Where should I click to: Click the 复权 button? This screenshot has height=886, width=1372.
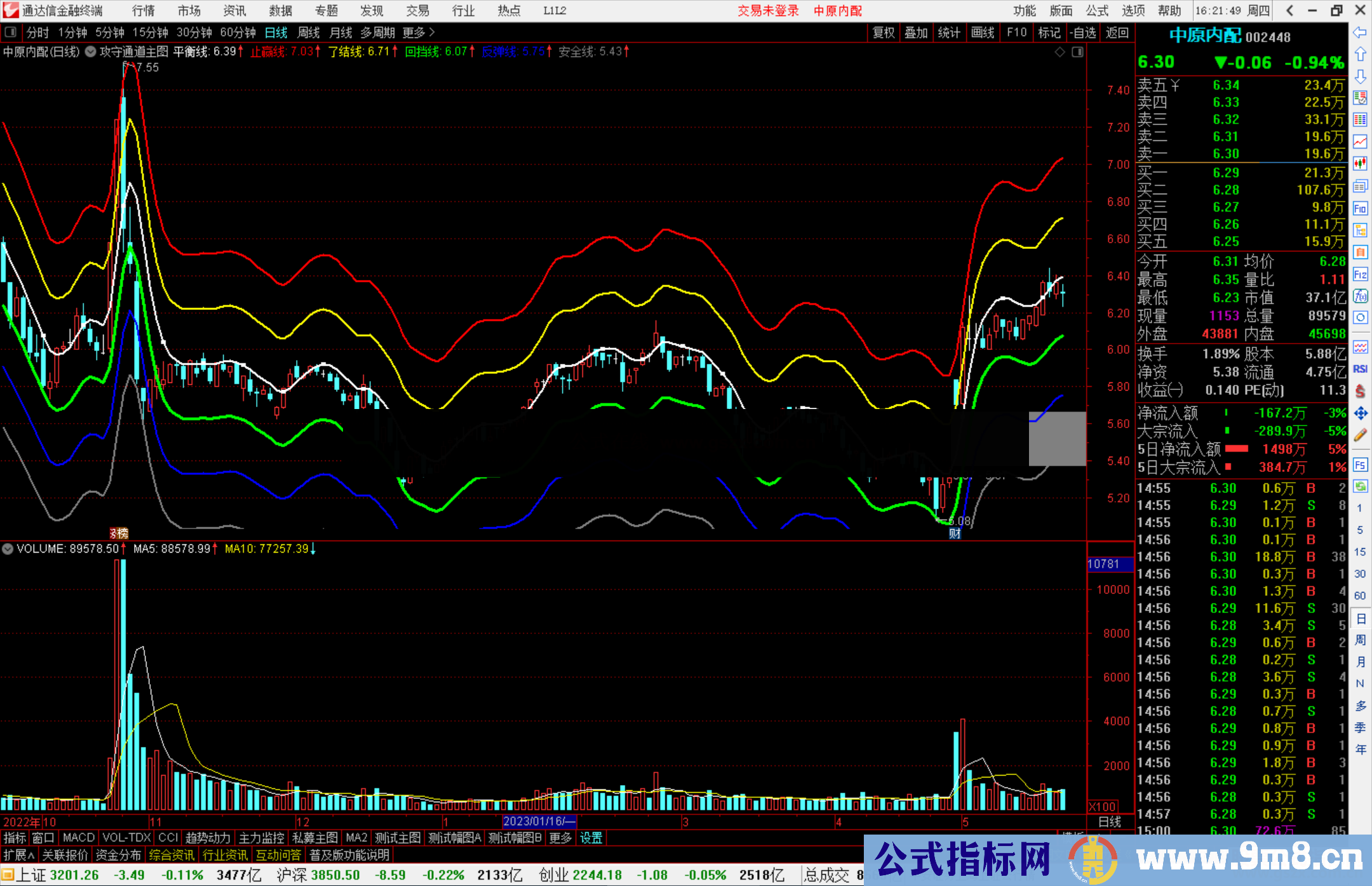[x=883, y=32]
